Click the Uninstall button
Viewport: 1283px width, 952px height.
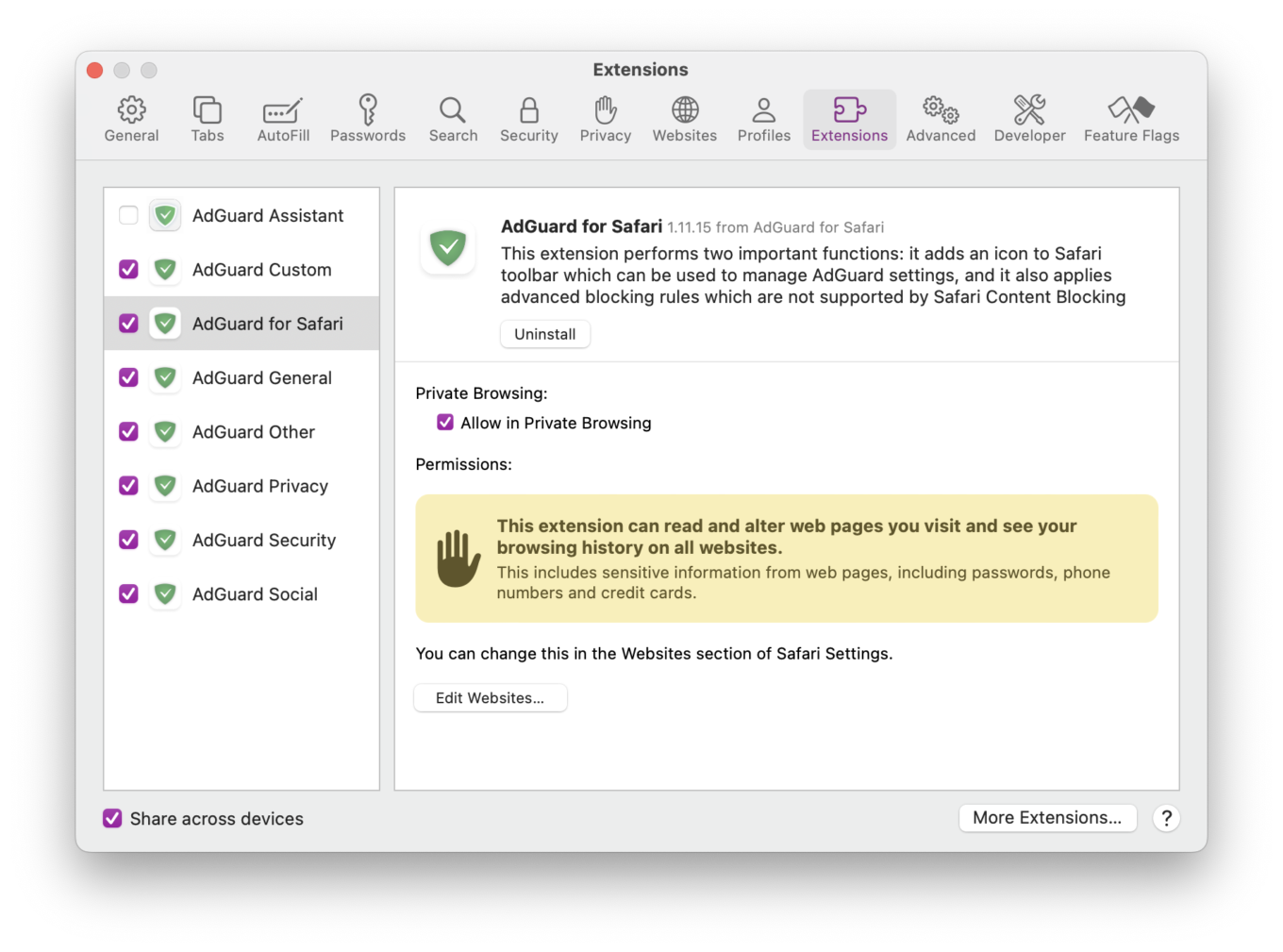(x=544, y=333)
